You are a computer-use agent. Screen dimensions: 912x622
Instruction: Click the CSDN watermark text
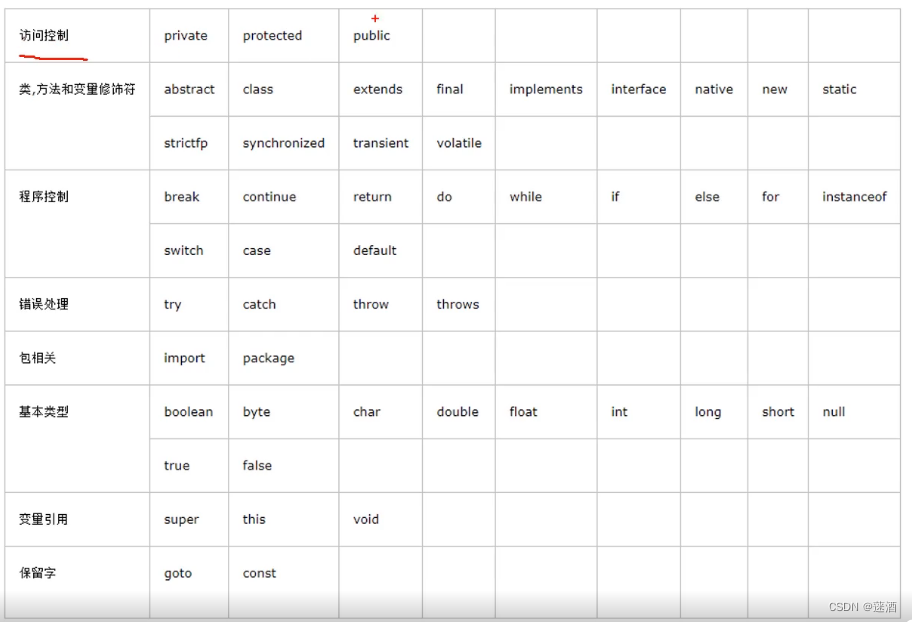(863, 607)
